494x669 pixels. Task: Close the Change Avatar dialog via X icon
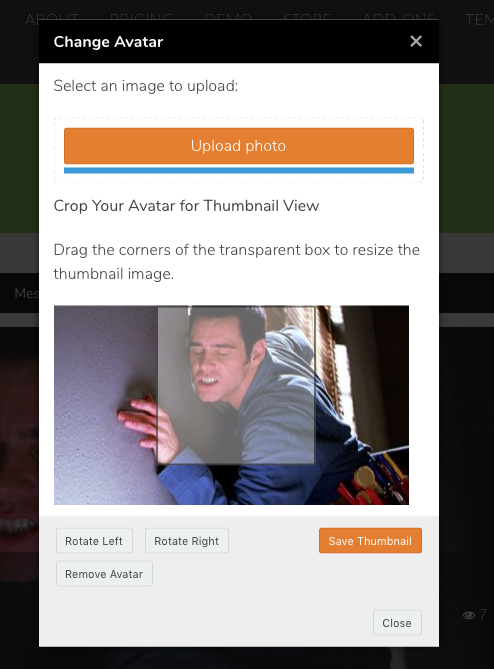[416, 41]
